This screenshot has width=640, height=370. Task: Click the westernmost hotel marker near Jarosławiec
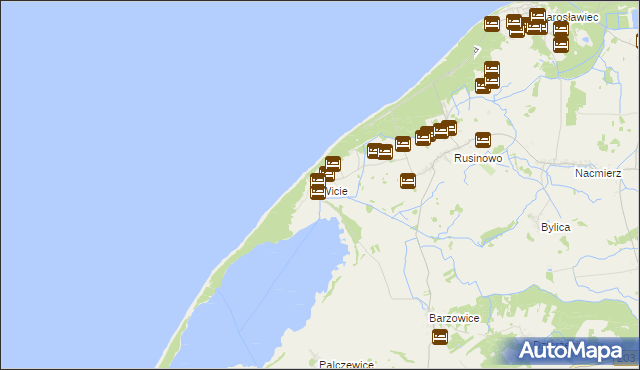(x=492, y=24)
